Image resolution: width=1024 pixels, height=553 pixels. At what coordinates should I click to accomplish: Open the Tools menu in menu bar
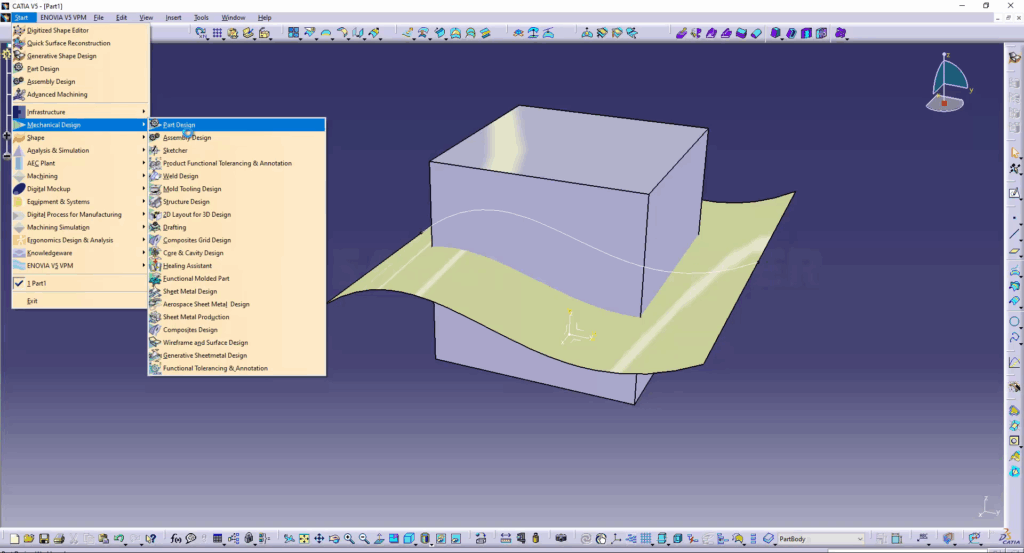click(201, 17)
